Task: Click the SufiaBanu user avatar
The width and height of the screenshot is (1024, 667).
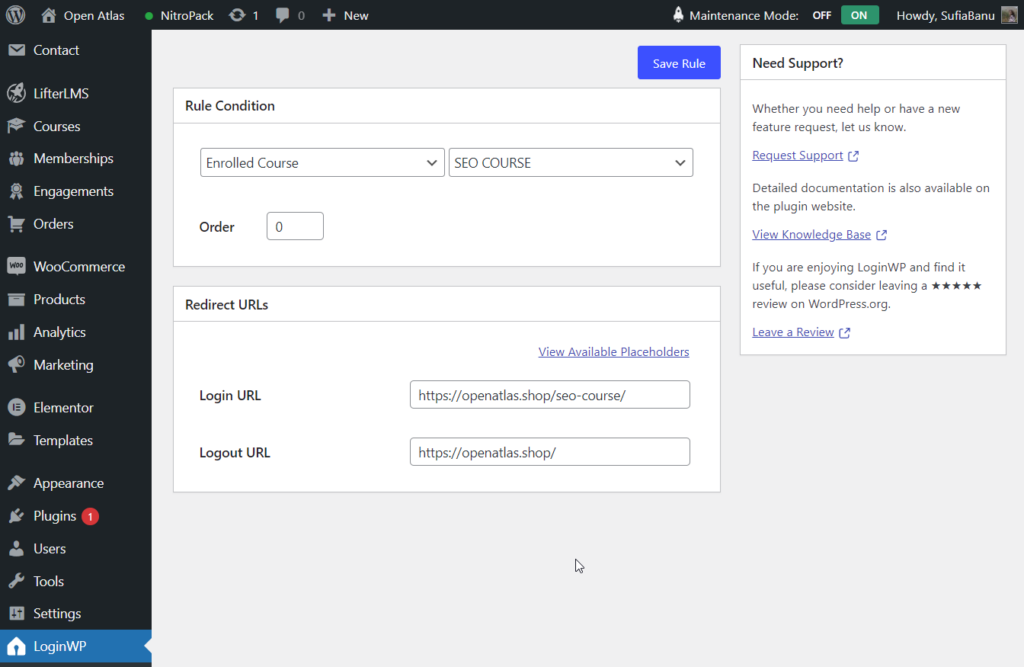Action: pos(1009,15)
